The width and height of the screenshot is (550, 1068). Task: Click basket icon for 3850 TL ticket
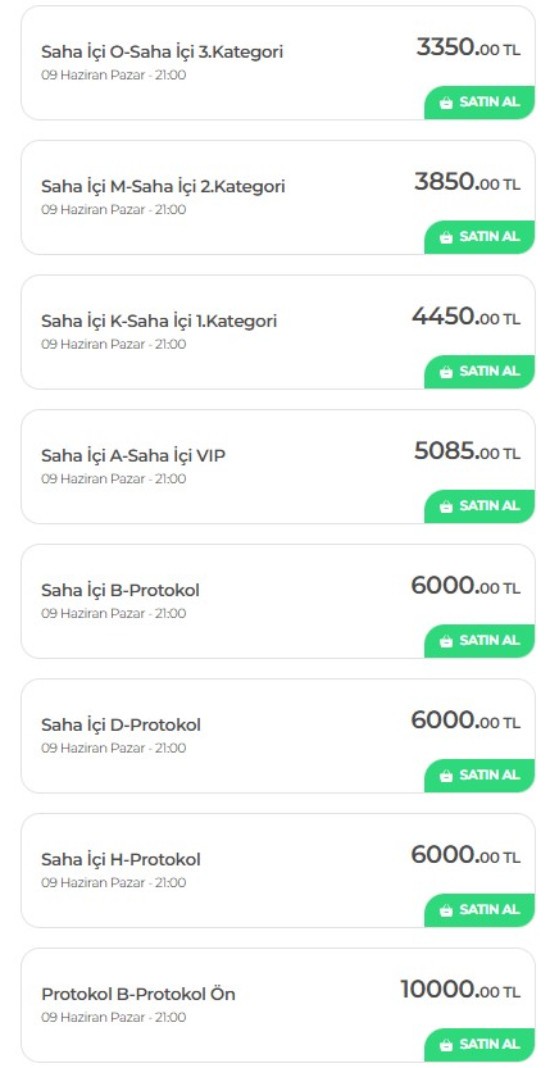tap(446, 238)
